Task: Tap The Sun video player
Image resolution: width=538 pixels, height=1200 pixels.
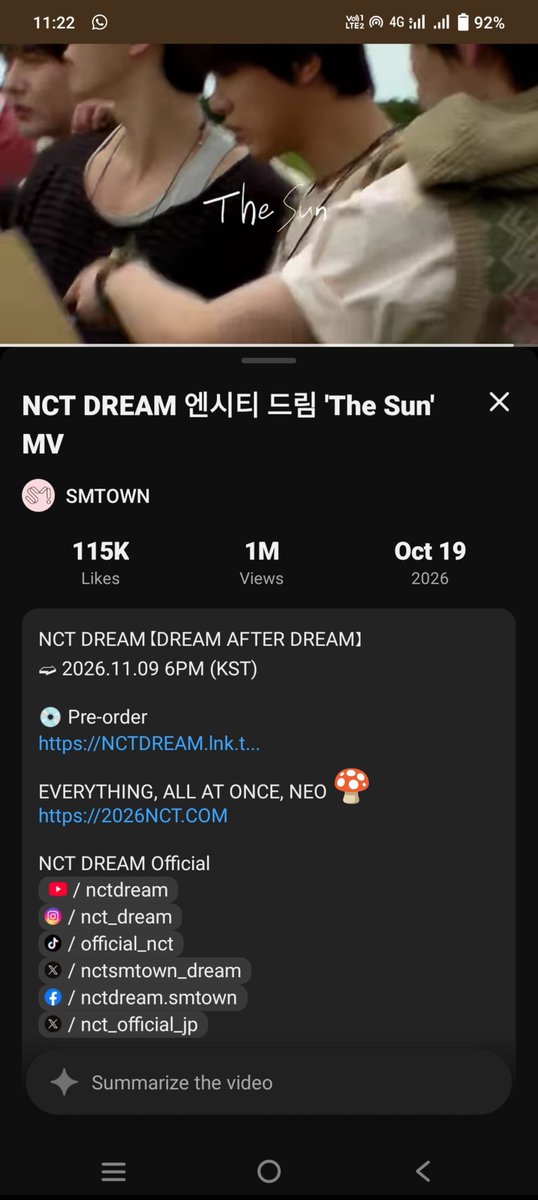Action: [269, 194]
